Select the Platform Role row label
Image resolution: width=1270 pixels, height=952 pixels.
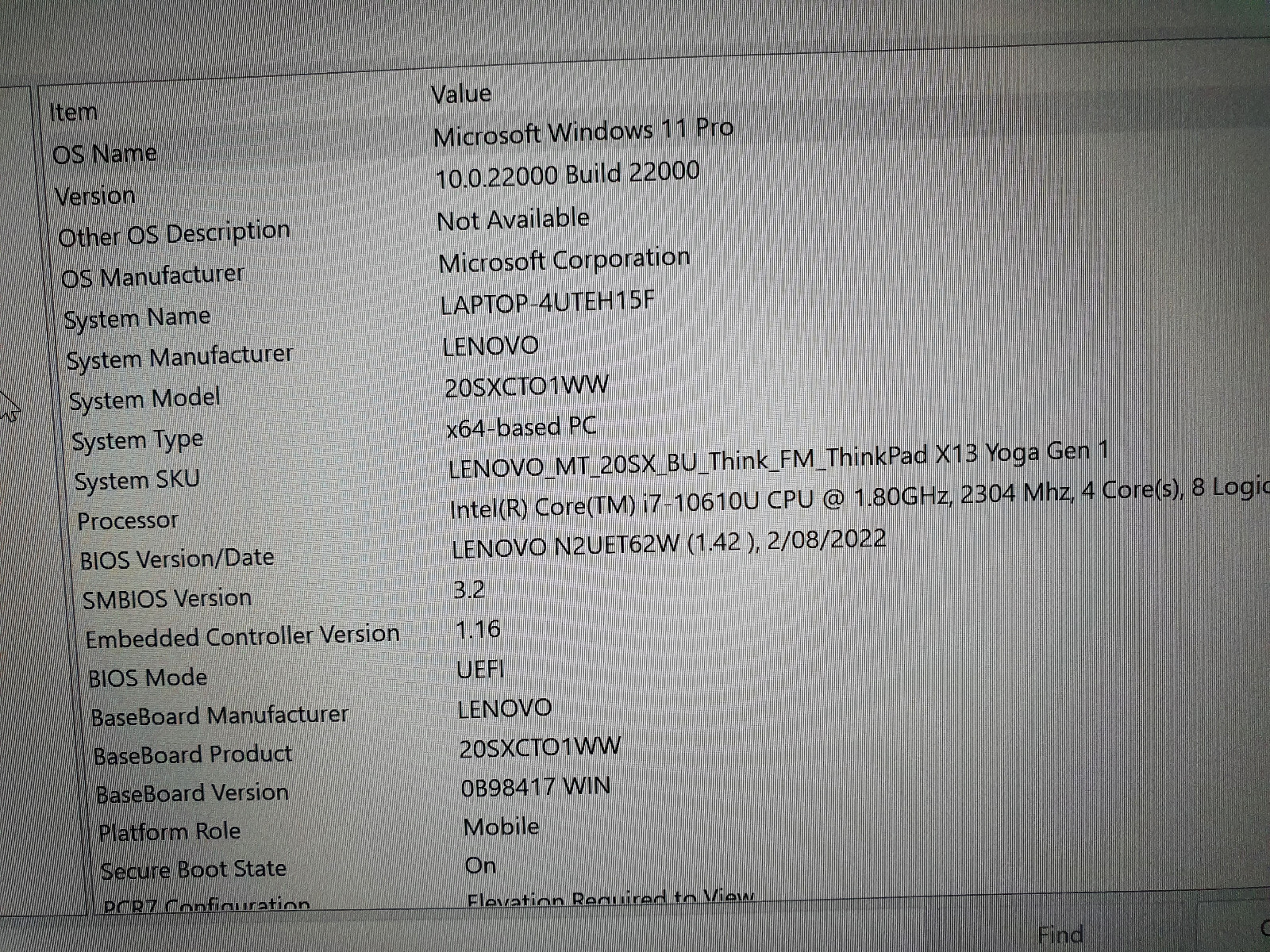pos(170,832)
